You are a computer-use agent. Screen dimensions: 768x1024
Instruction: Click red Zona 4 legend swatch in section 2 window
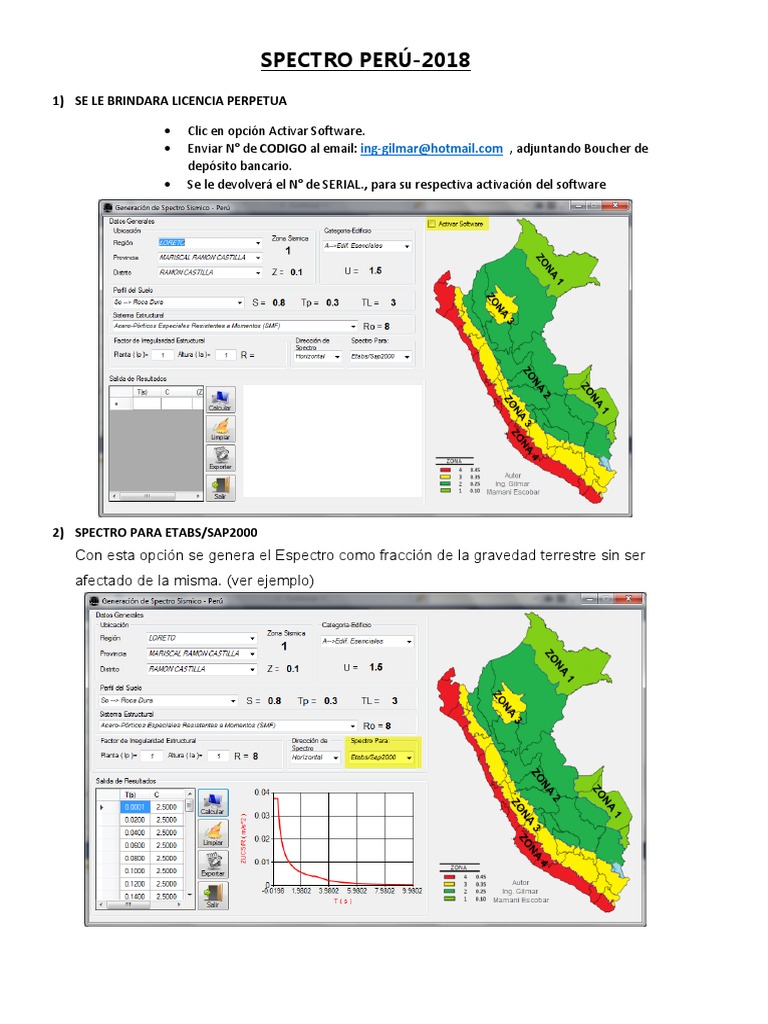pyautogui.click(x=449, y=877)
